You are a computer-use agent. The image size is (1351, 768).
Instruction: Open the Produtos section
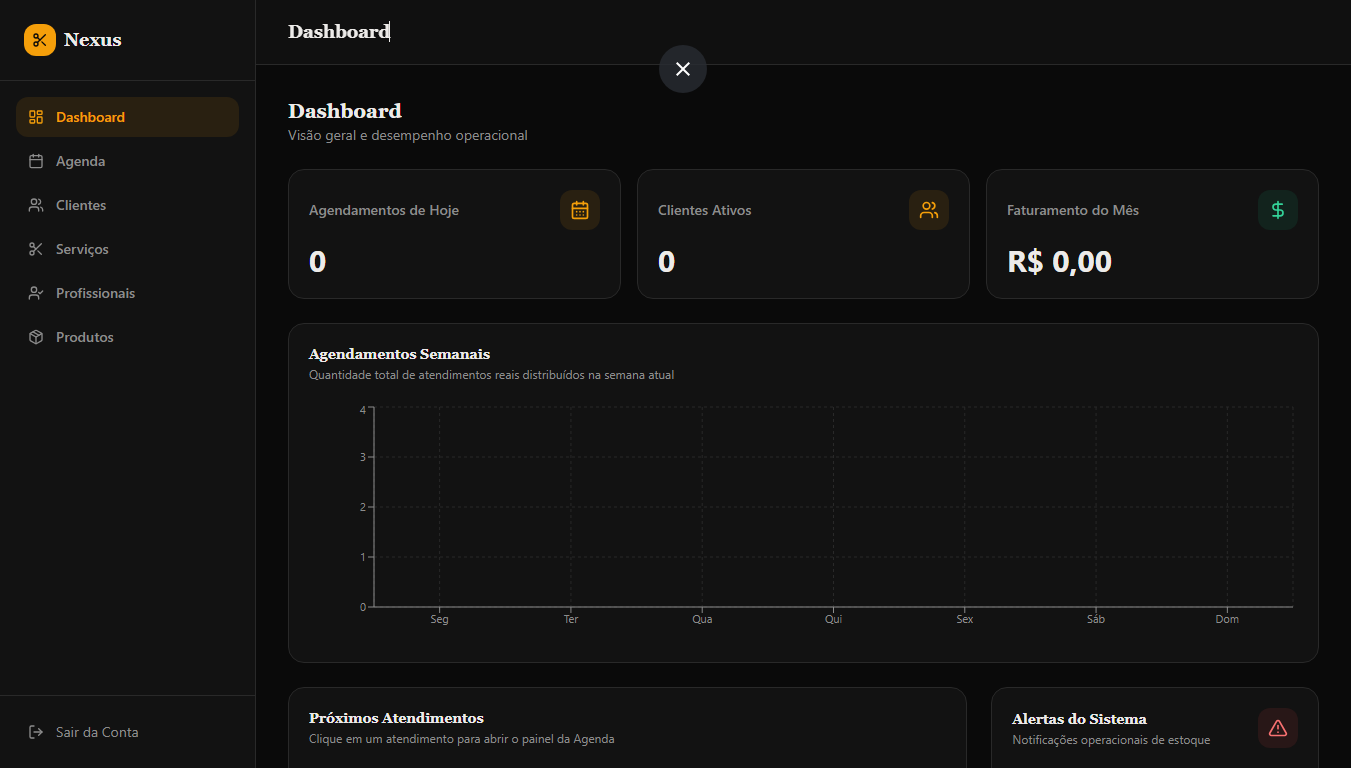tap(127, 337)
